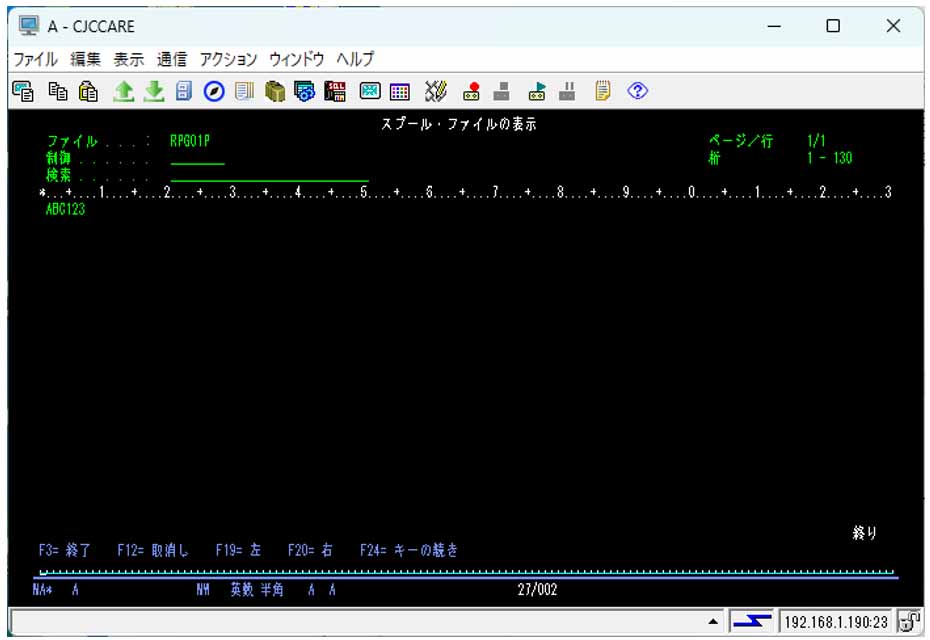This screenshot has width=930, height=640.
Task: Click the Copy icon in toolbar
Action: [x=58, y=92]
